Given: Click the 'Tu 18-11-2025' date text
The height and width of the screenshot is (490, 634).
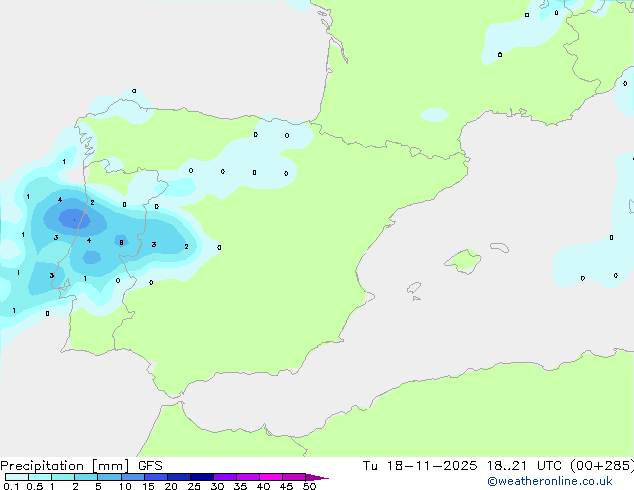Looking at the screenshot, I should click(420, 466).
